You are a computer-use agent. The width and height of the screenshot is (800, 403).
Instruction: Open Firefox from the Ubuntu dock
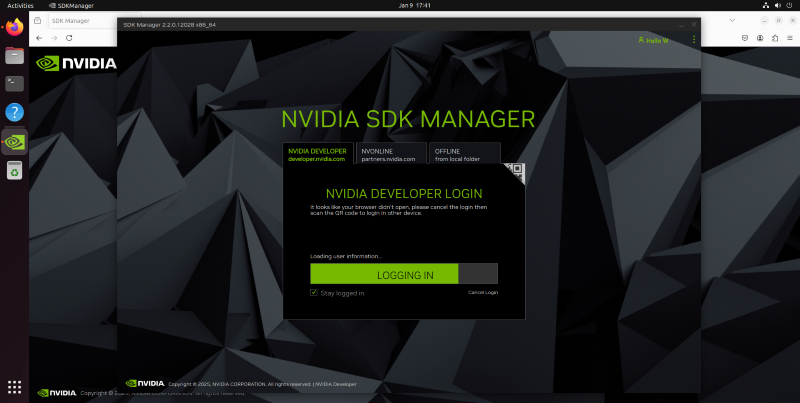[x=14, y=27]
